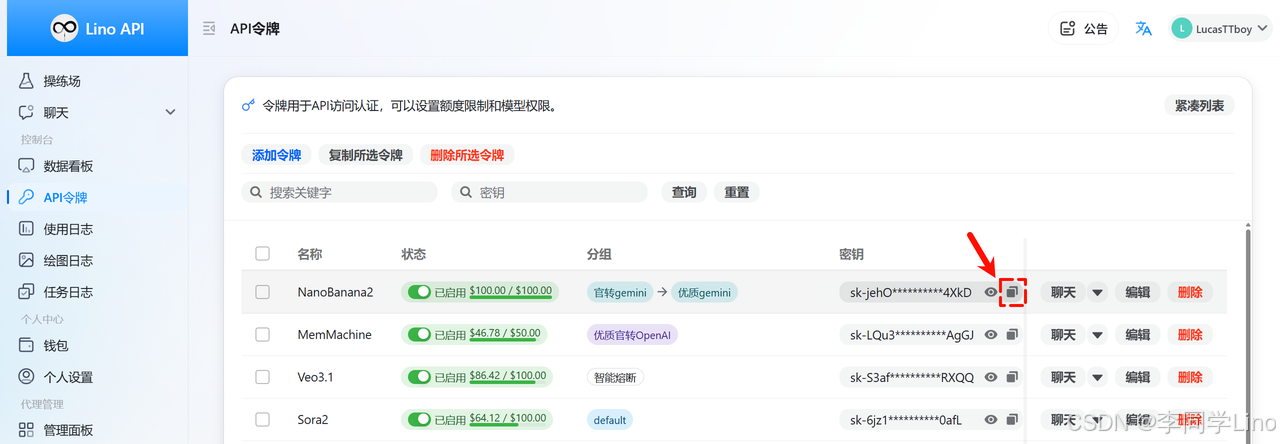Click 编辑 in the NanoBanana2 row
The height and width of the screenshot is (444, 1280).
[1137, 292]
